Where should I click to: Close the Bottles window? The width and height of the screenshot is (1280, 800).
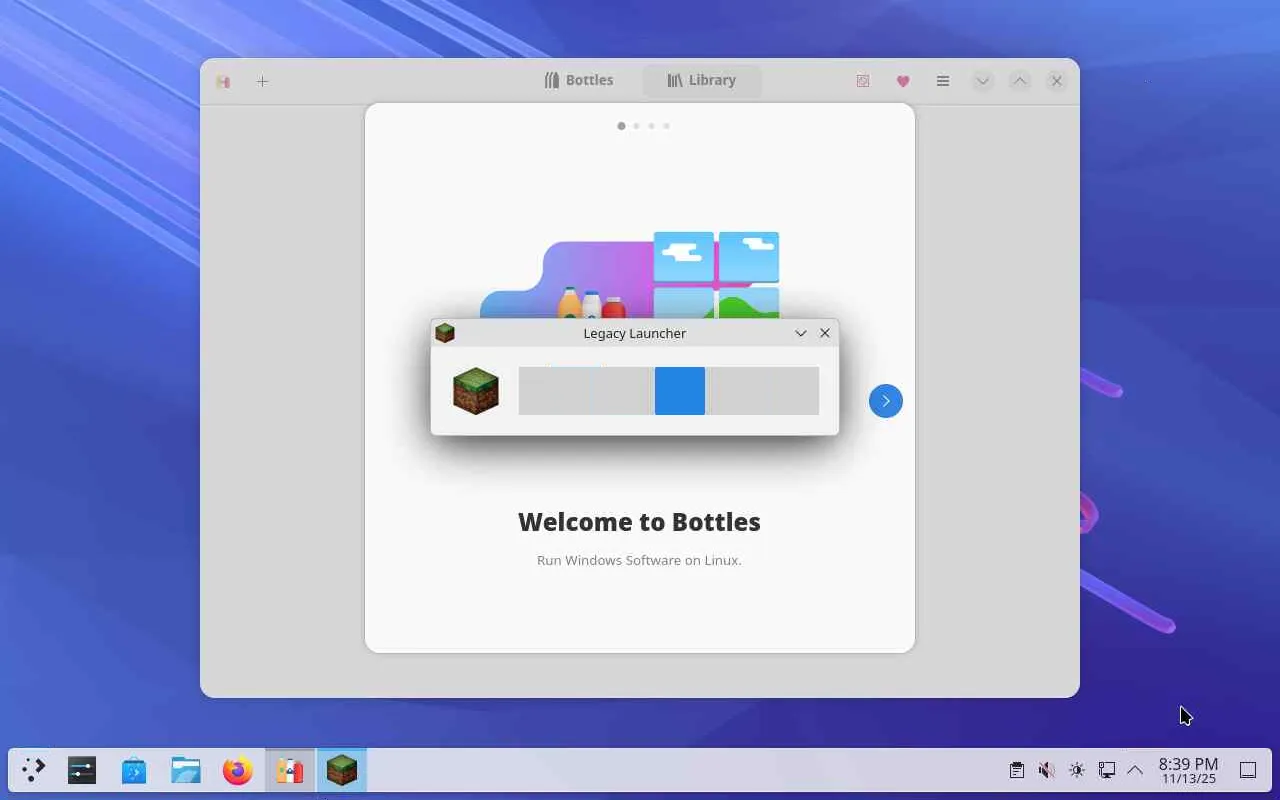point(1056,81)
